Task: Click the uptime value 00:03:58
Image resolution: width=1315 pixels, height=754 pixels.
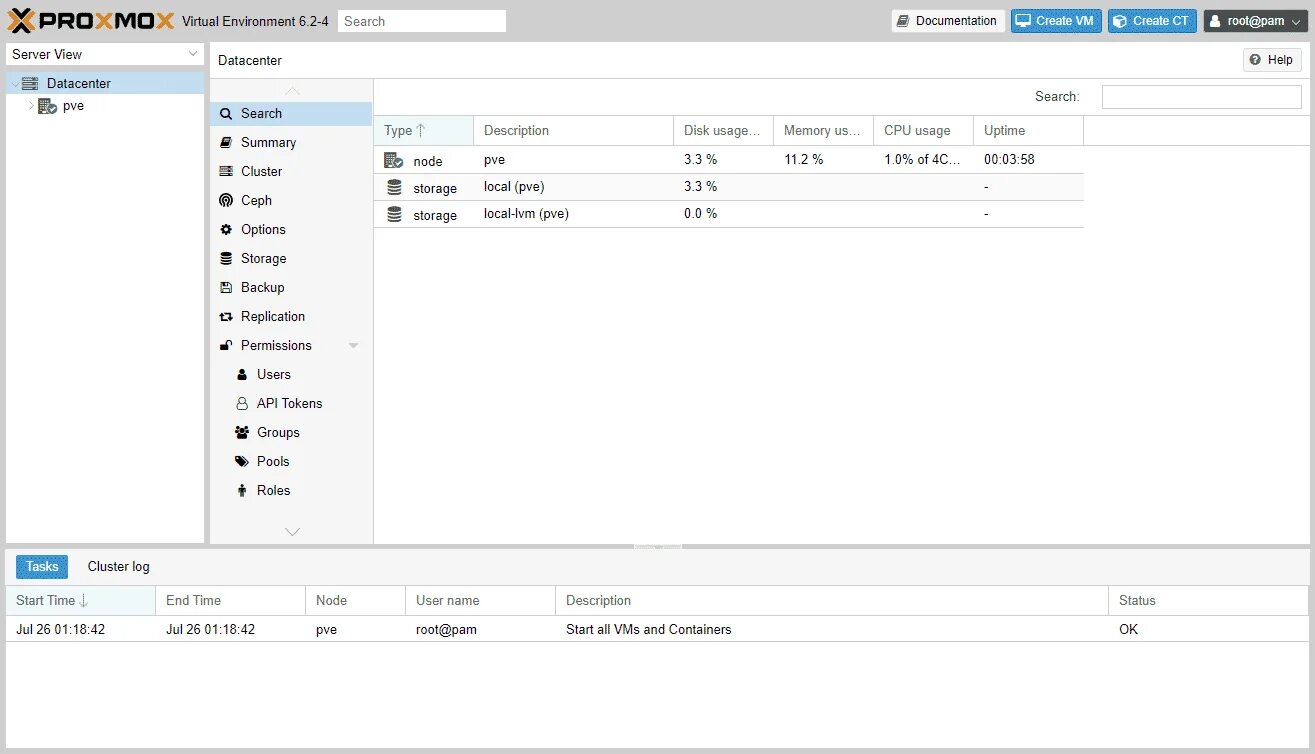Action: 1009,160
